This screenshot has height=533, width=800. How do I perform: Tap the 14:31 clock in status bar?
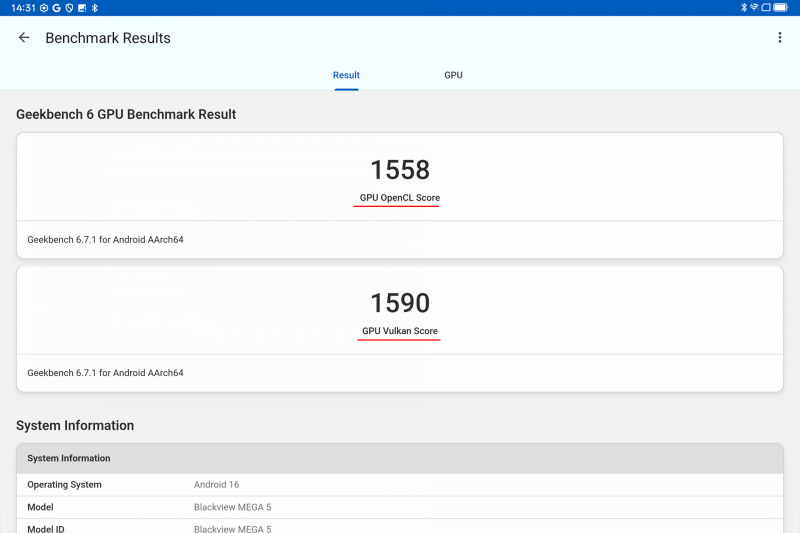pyautogui.click(x=23, y=8)
